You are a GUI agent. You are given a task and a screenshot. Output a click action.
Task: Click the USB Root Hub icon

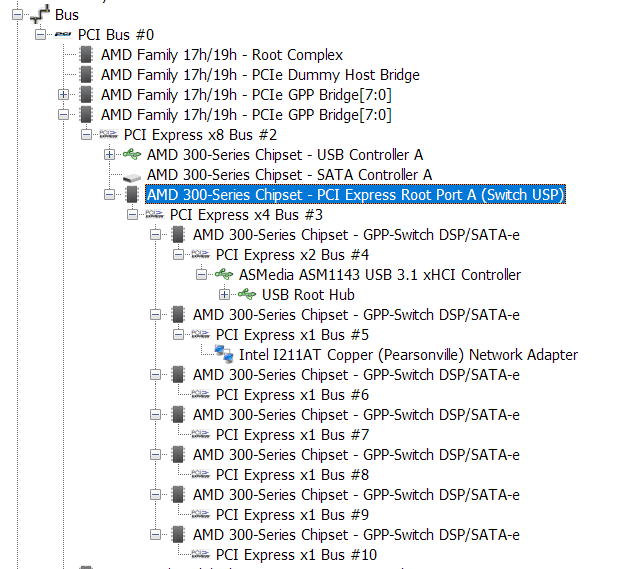[x=247, y=294]
